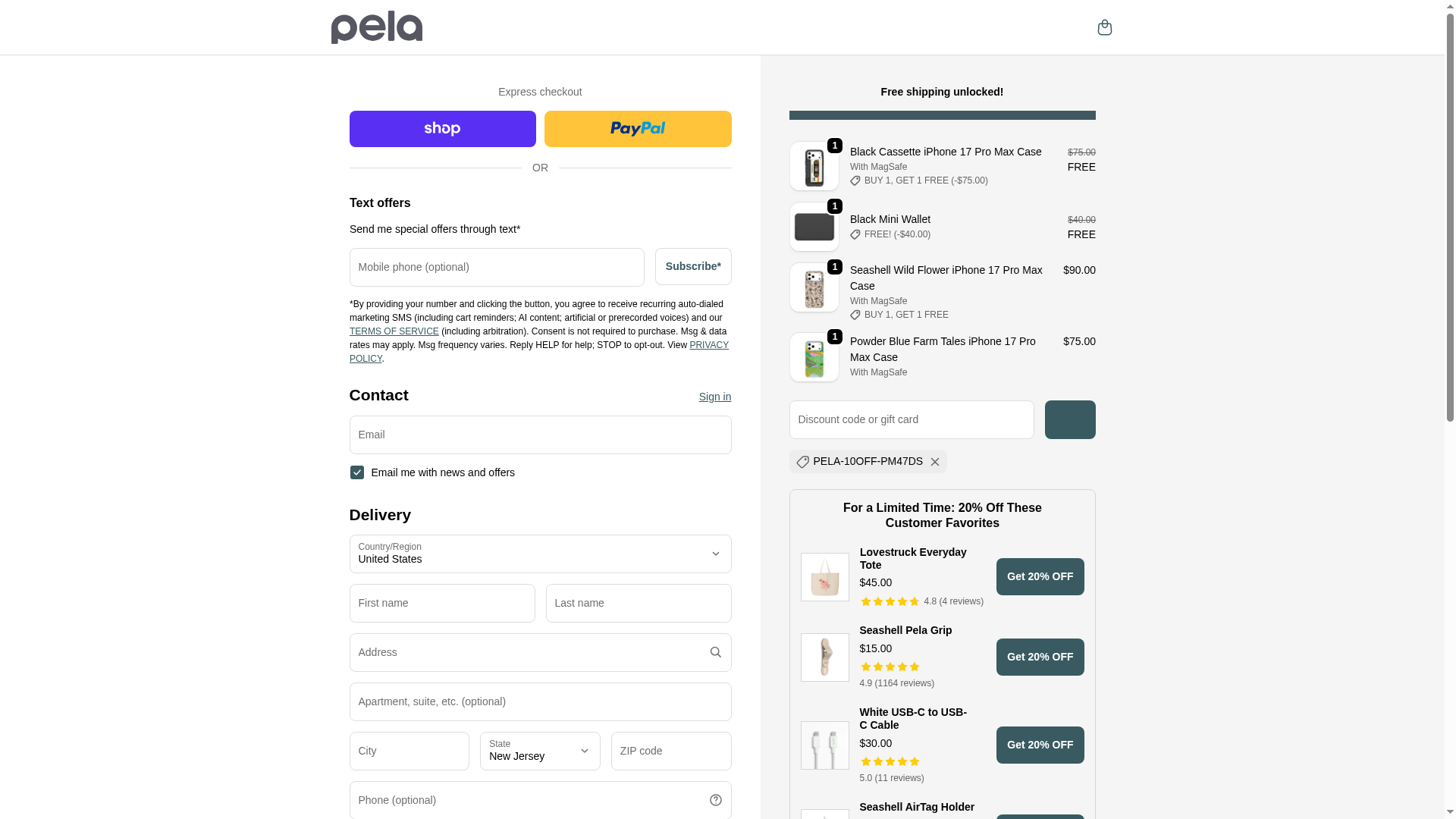This screenshot has height=819, width=1456.
Task: Open the shopping bag cart icon
Action: [1104, 27]
